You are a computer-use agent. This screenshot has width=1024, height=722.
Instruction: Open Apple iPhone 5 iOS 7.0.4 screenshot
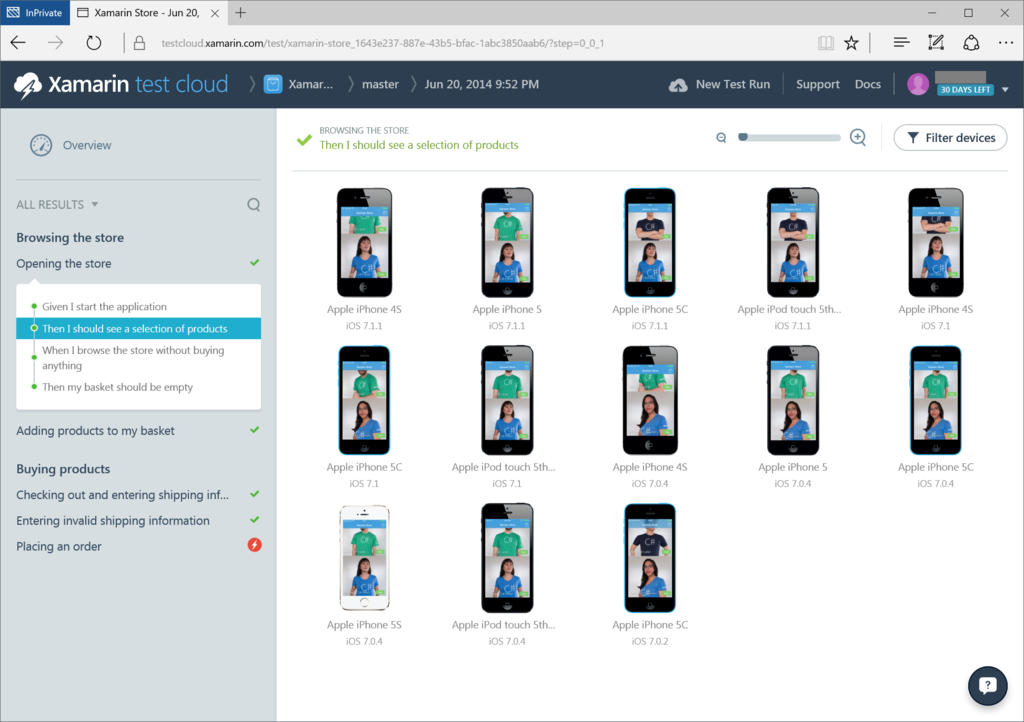[793, 400]
